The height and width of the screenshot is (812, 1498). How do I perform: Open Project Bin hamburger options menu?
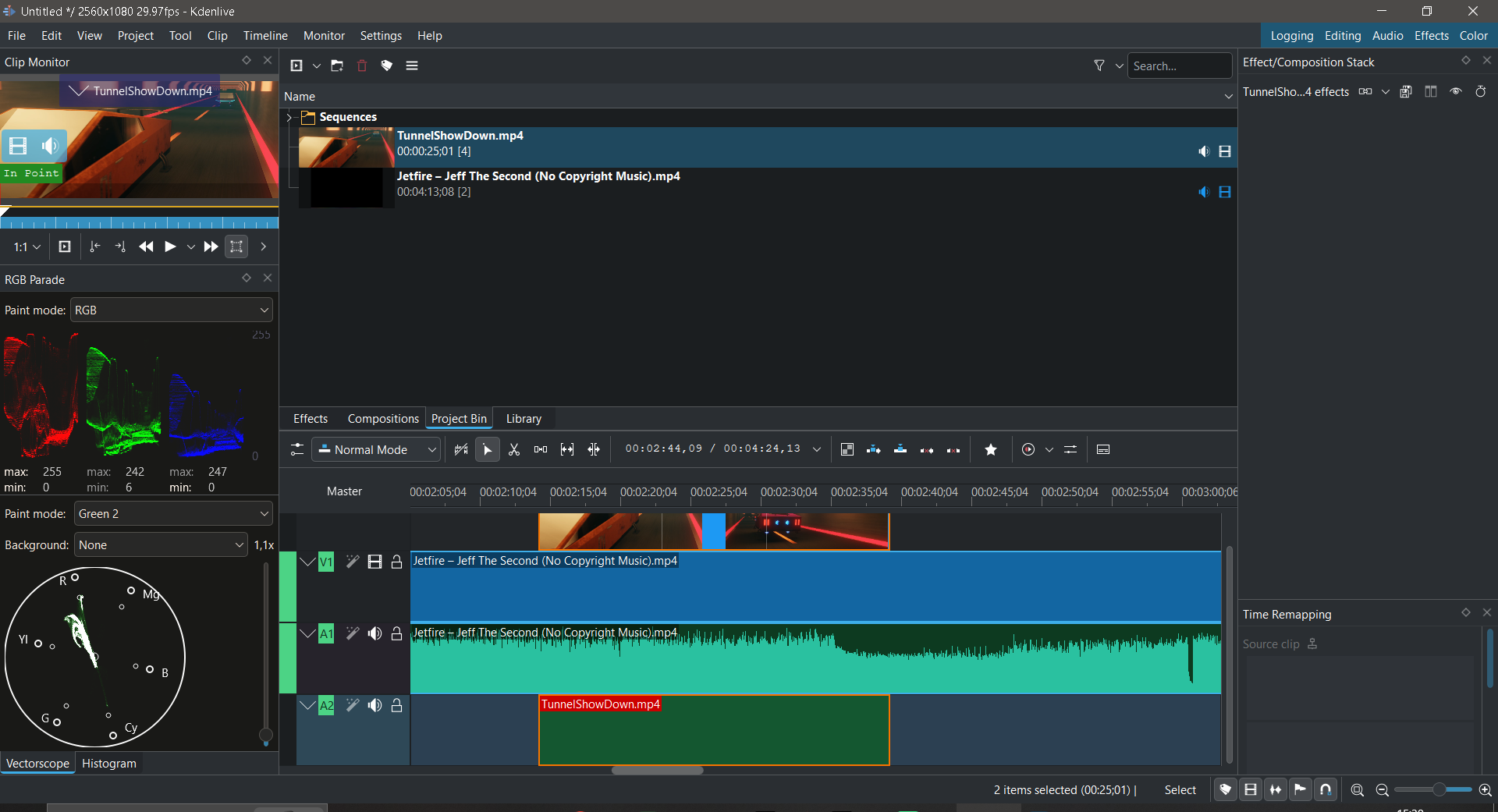pyautogui.click(x=412, y=66)
